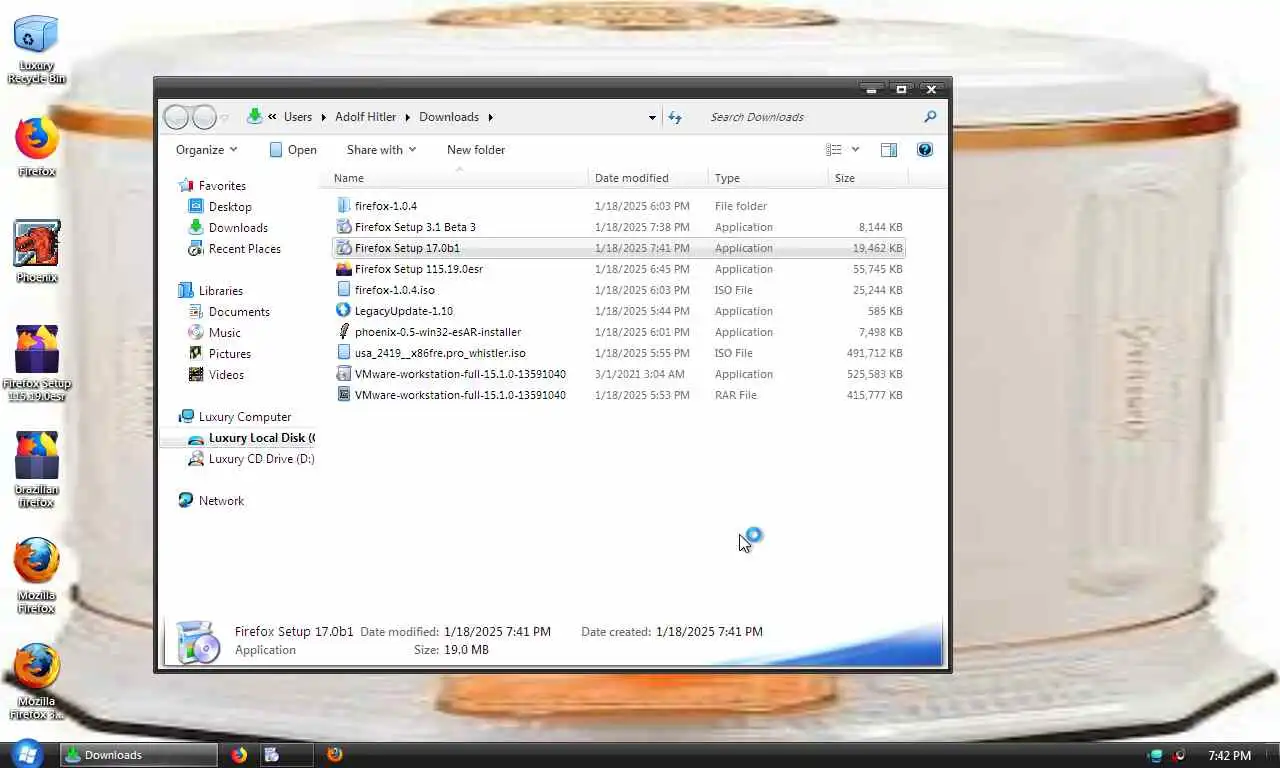The width and height of the screenshot is (1280, 768).
Task: Select the Firefox Setup 115.19.0esr desktop icon
Action: (36, 363)
